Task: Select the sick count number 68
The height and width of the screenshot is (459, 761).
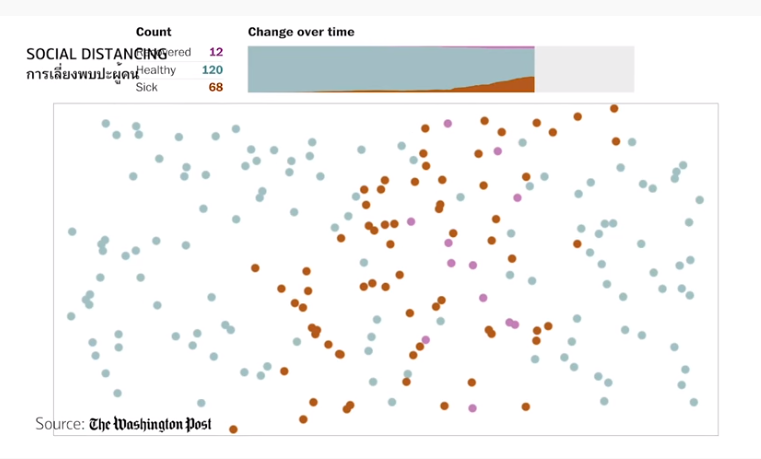Action: tap(216, 87)
